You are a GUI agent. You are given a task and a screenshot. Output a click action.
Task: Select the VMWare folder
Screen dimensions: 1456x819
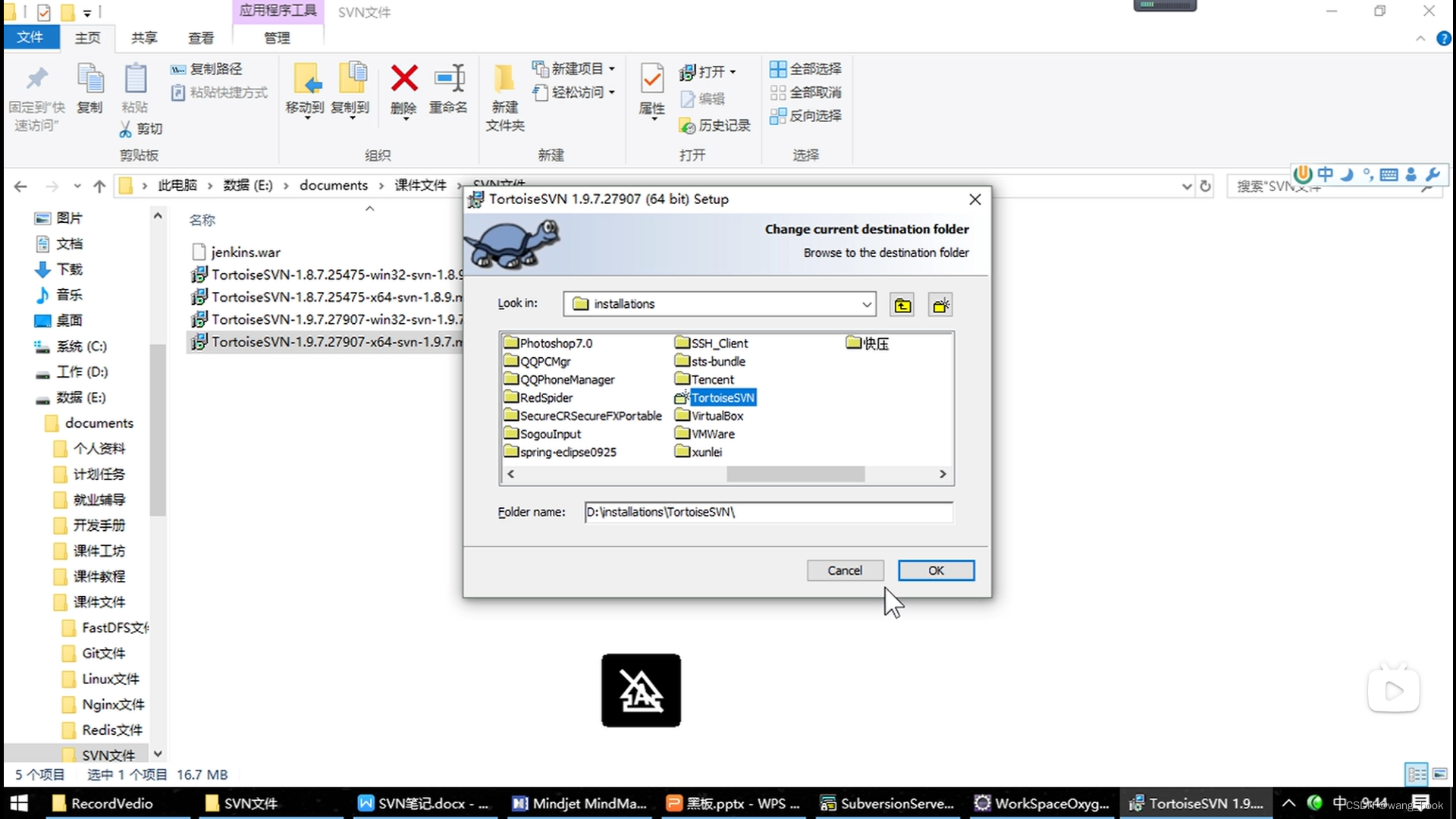click(x=704, y=434)
